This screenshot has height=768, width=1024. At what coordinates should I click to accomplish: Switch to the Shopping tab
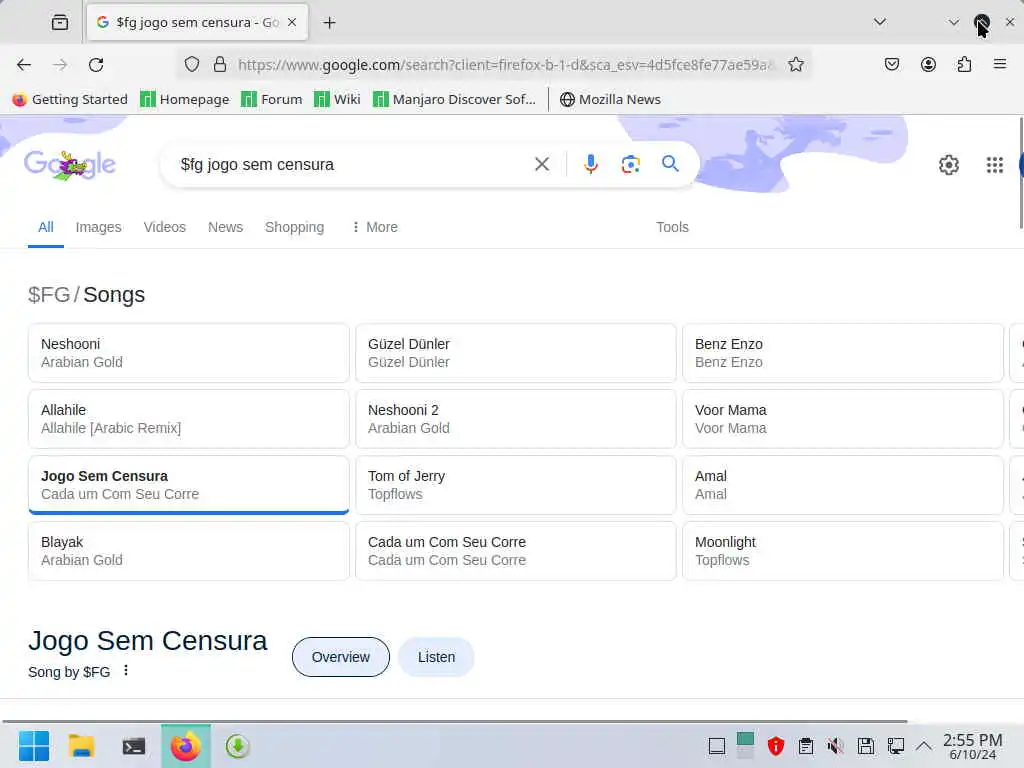295,227
